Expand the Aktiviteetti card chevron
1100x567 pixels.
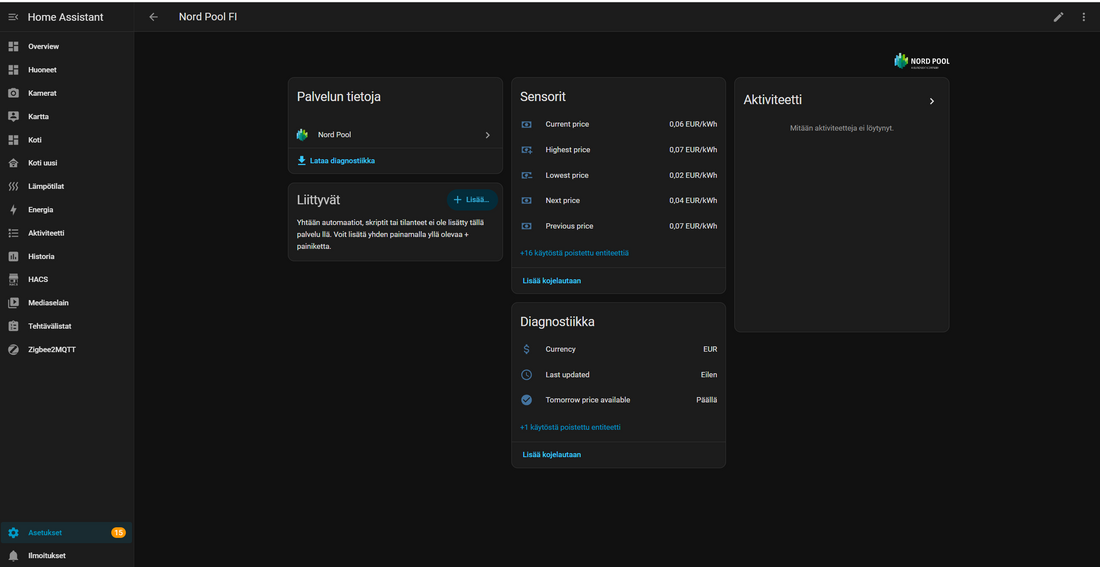[932, 101]
